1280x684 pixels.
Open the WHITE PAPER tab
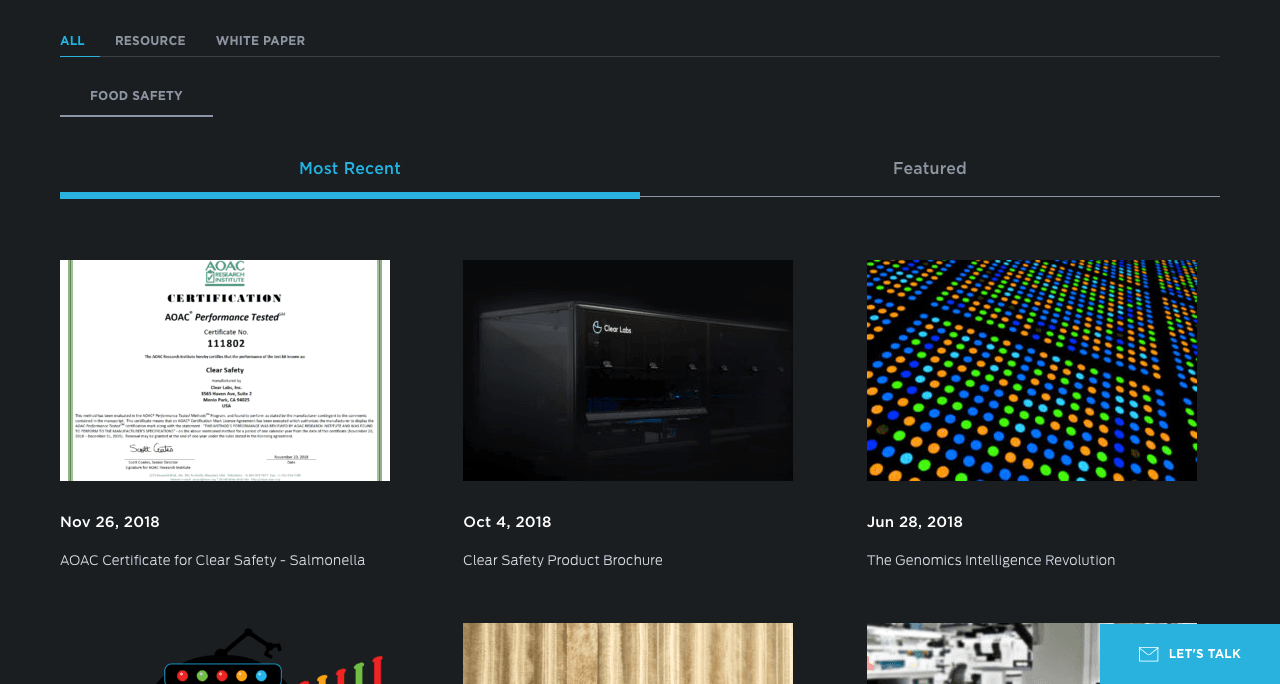tap(260, 41)
